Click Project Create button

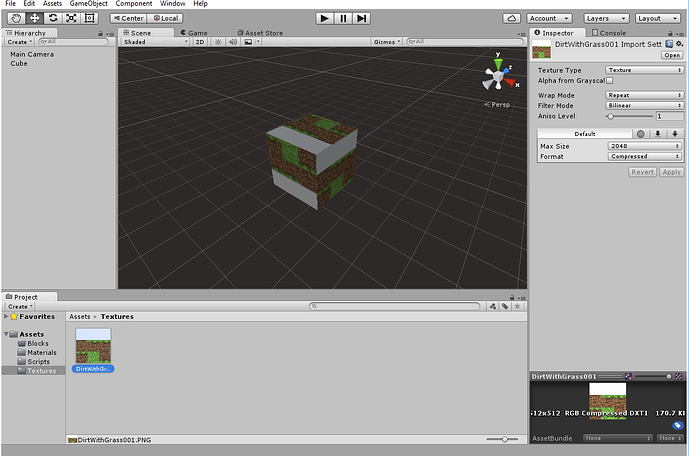point(20,307)
